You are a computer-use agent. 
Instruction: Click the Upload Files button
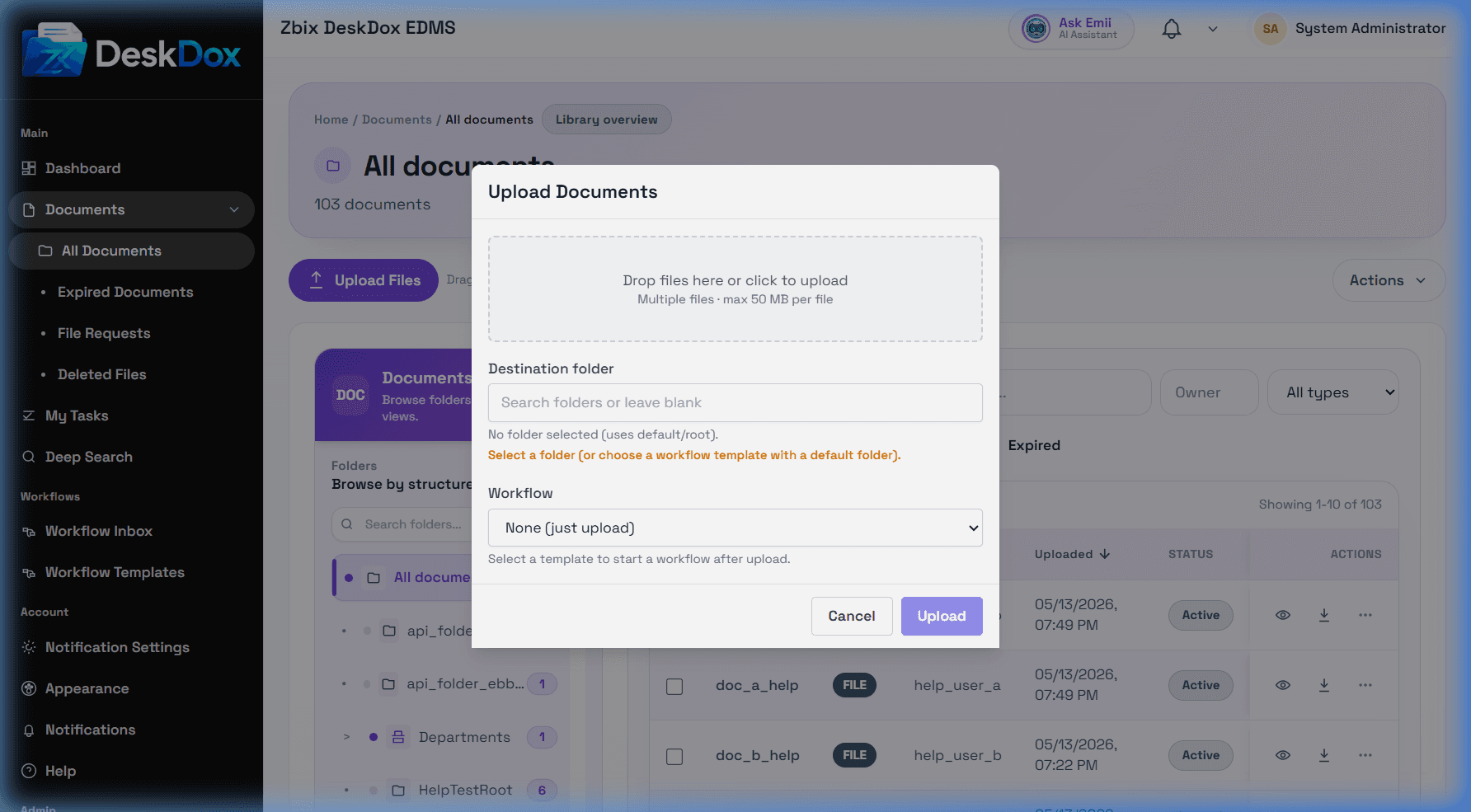pos(364,280)
